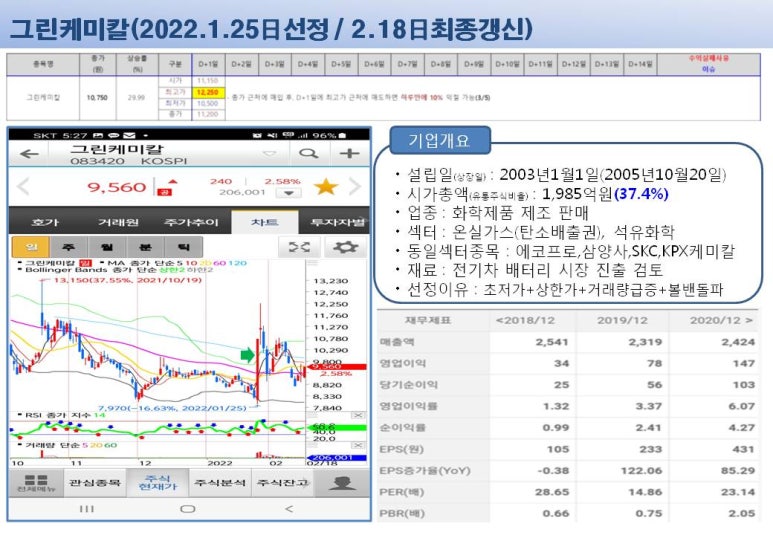Open 주식분석 stock analysis
The image size is (773, 535).
(x=220, y=482)
